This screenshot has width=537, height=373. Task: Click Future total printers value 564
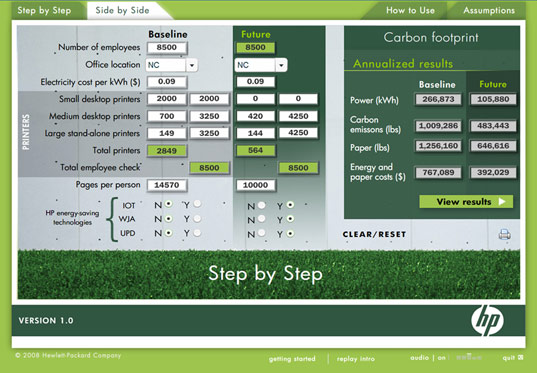pyautogui.click(x=255, y=150)
